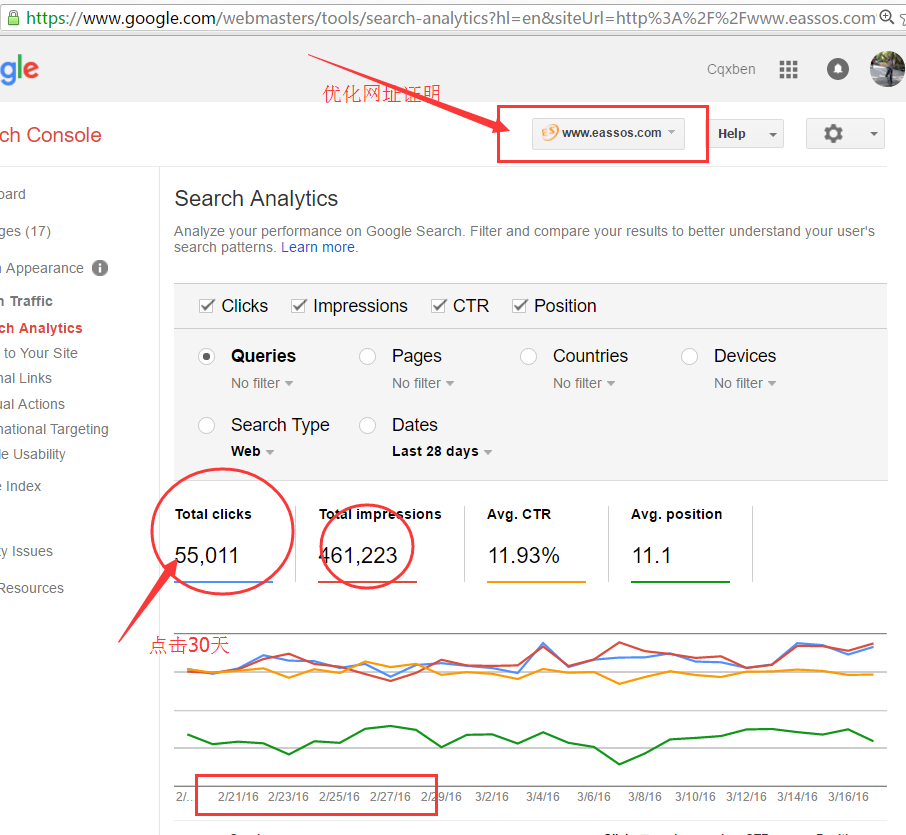Click the 3/16/16 date on chart axis
Viewport: 906px width, 835px height.
[x=848, y=797]
